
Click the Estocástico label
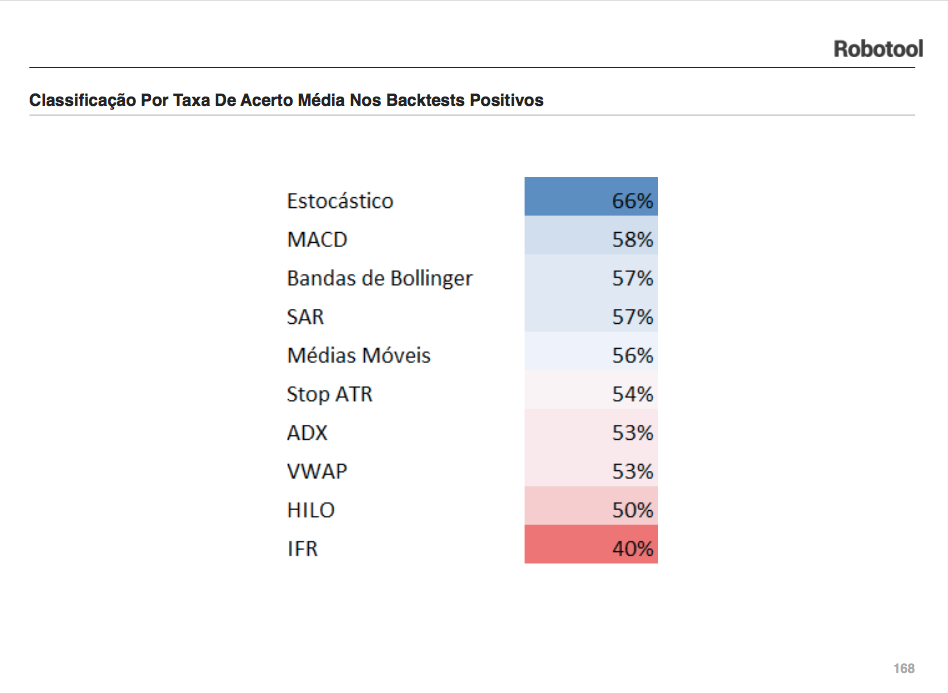[x=340, y=201]
